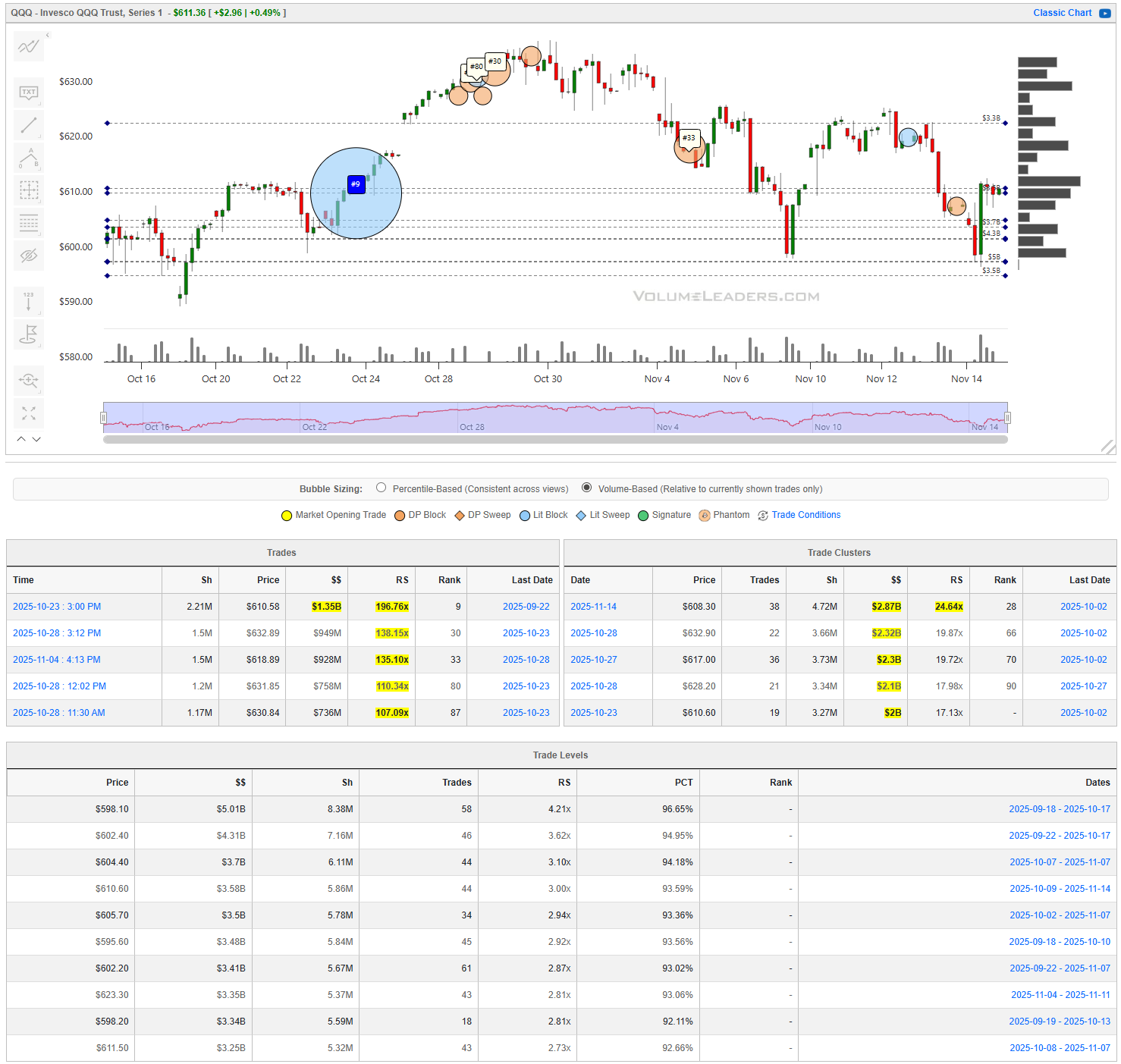Viewport: 1121px width, 1064px height.
Task: Click the Trade Clusters section header
Action: pyautogui.click(x=839, y=553)
